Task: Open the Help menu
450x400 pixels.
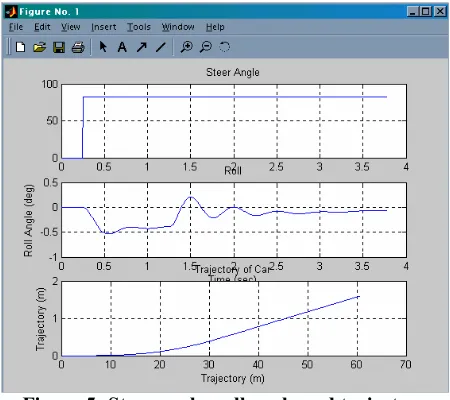Action: (215, 27)
